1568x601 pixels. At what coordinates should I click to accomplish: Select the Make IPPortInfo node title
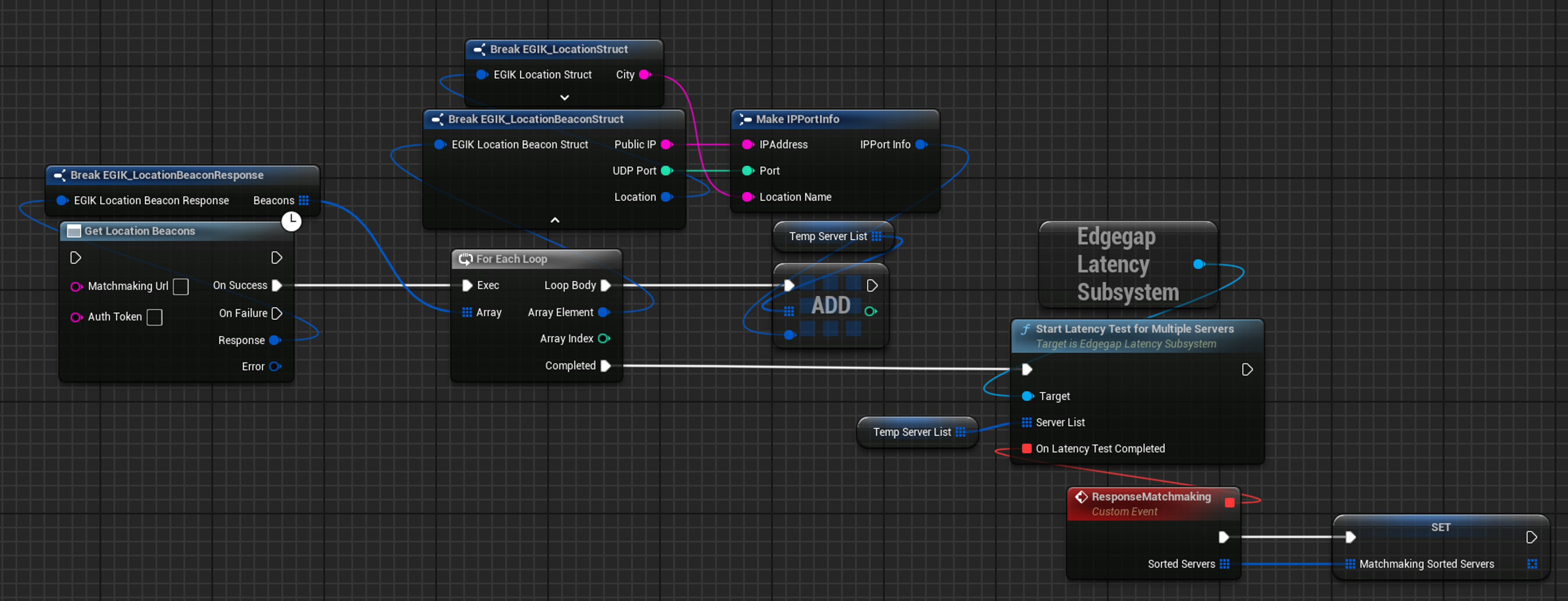[x=797, y=119]
